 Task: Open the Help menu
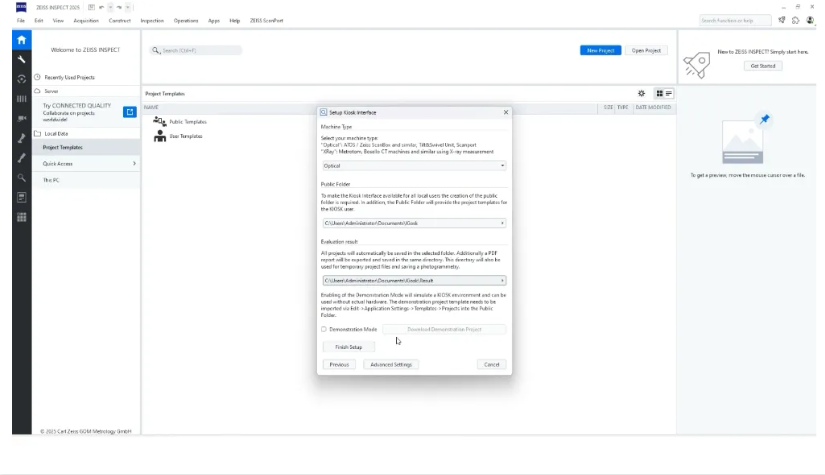[x=235, y=21]
